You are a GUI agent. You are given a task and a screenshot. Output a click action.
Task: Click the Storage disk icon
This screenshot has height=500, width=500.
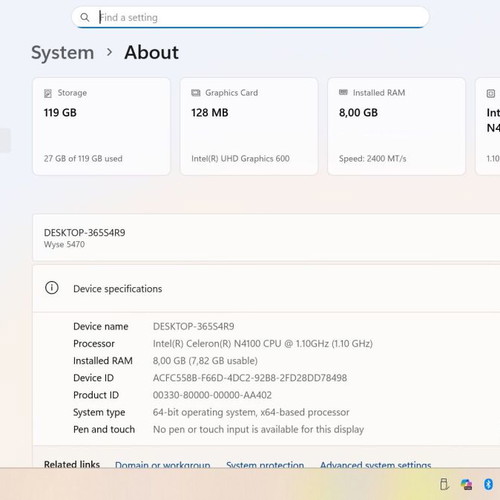point(48,93)
